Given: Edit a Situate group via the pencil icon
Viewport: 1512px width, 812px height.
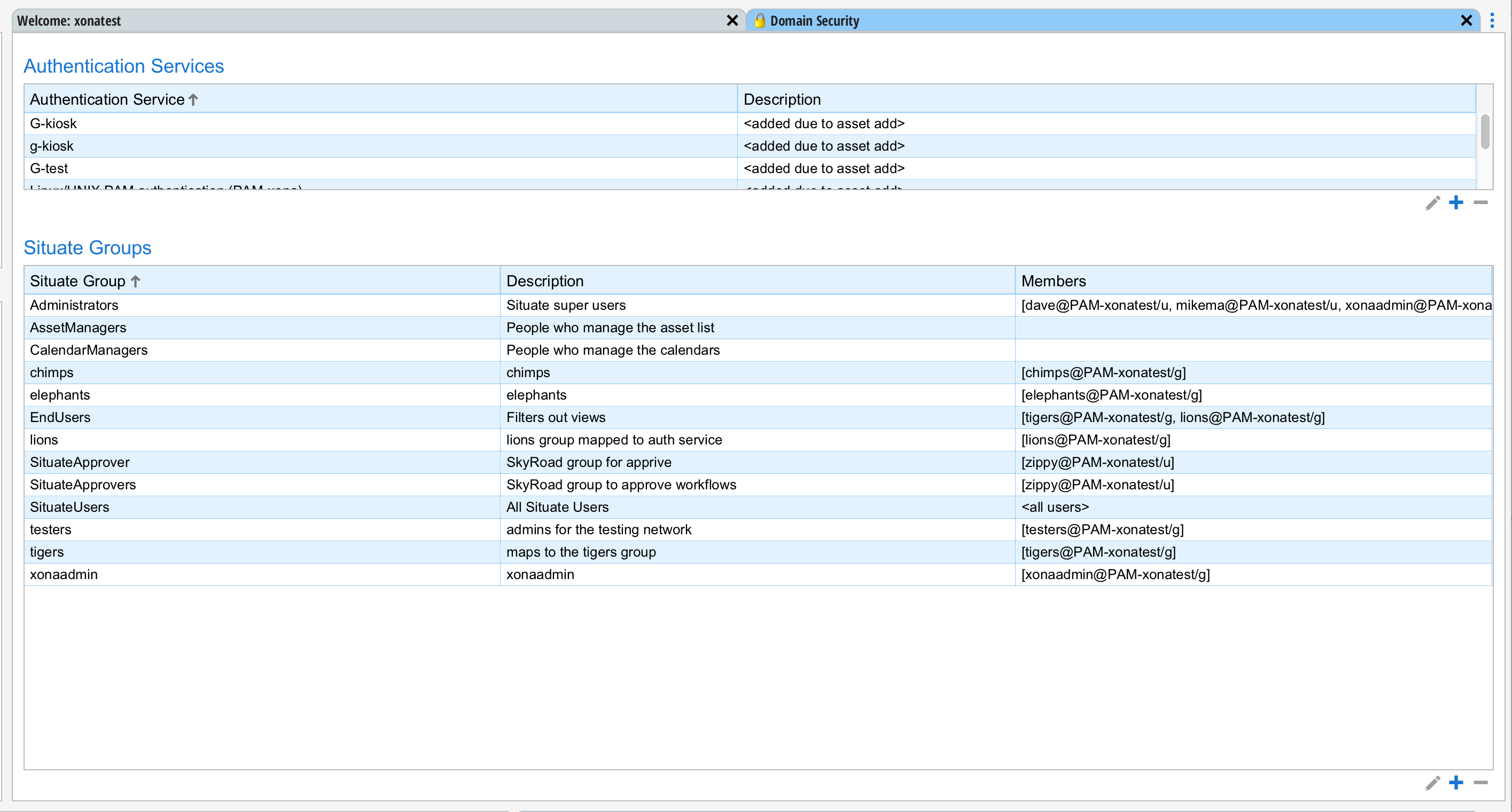Looking at the screenshot, I should (1432, 783).
